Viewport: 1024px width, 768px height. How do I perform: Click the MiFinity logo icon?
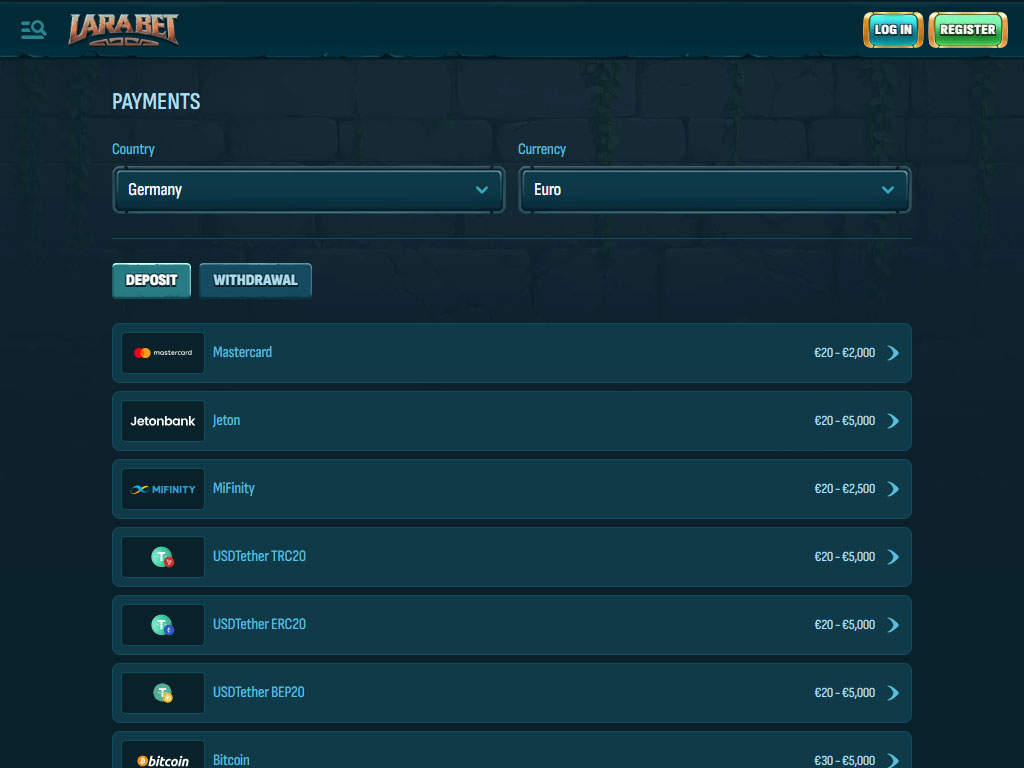pos(163,489)
